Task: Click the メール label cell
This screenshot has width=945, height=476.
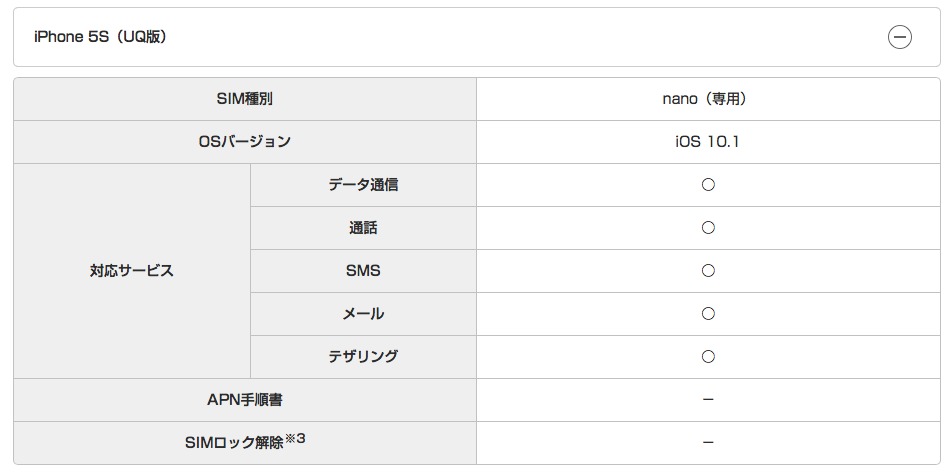Action: pos(363,314)
